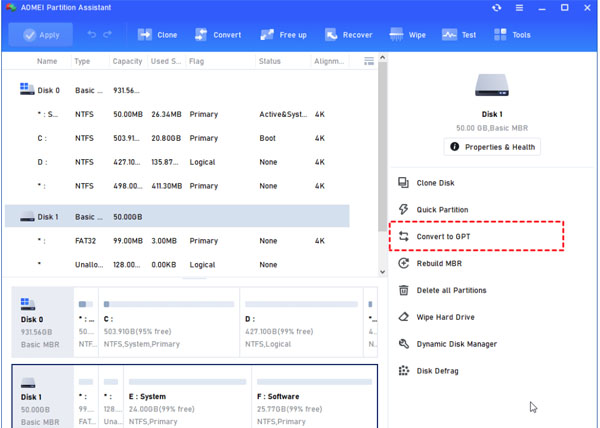600x428 pixels.
Task: Open the Clone toolbar menu
Action: point(157,35)
